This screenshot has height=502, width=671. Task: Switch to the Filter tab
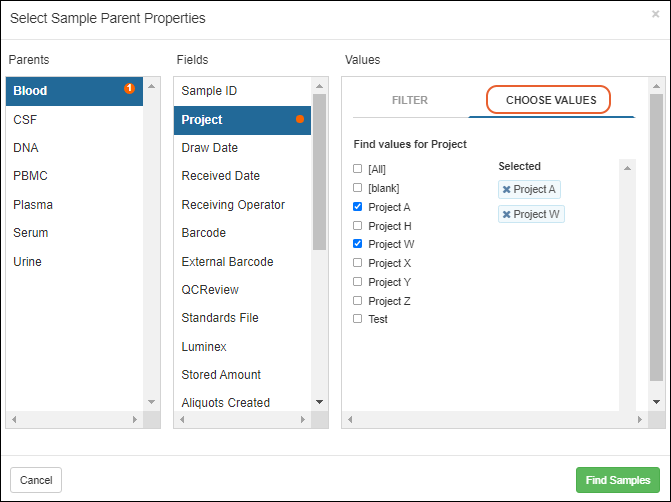coord(410,101)
